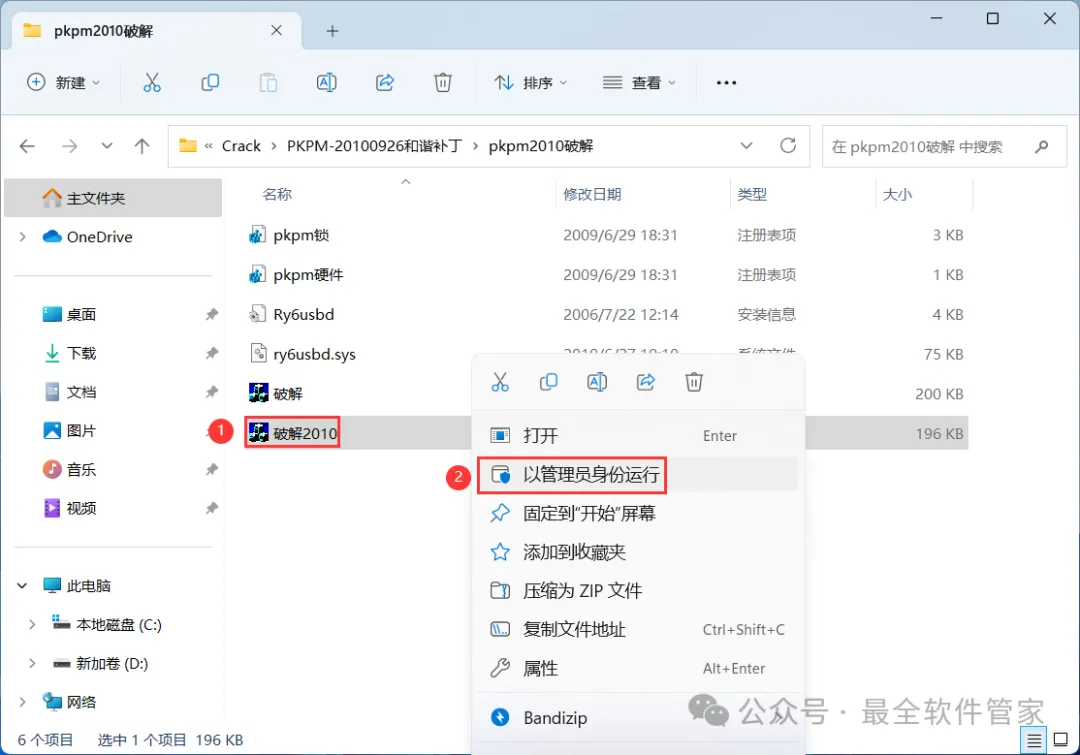Open recent locations chevron
The height and width of the screenshot is (755, 1080).
coord(107,146)
